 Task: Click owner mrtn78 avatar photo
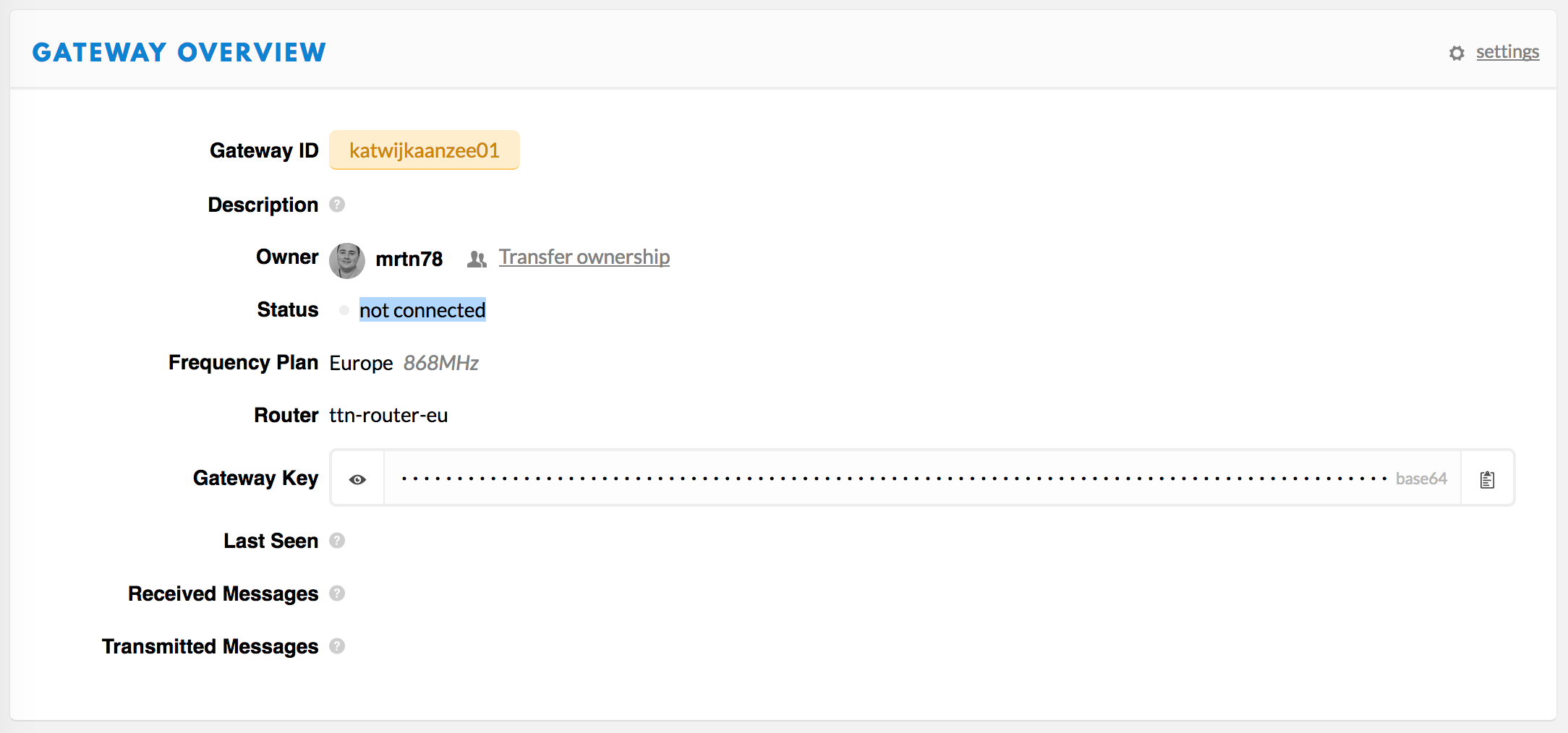(x=347, y=260)
